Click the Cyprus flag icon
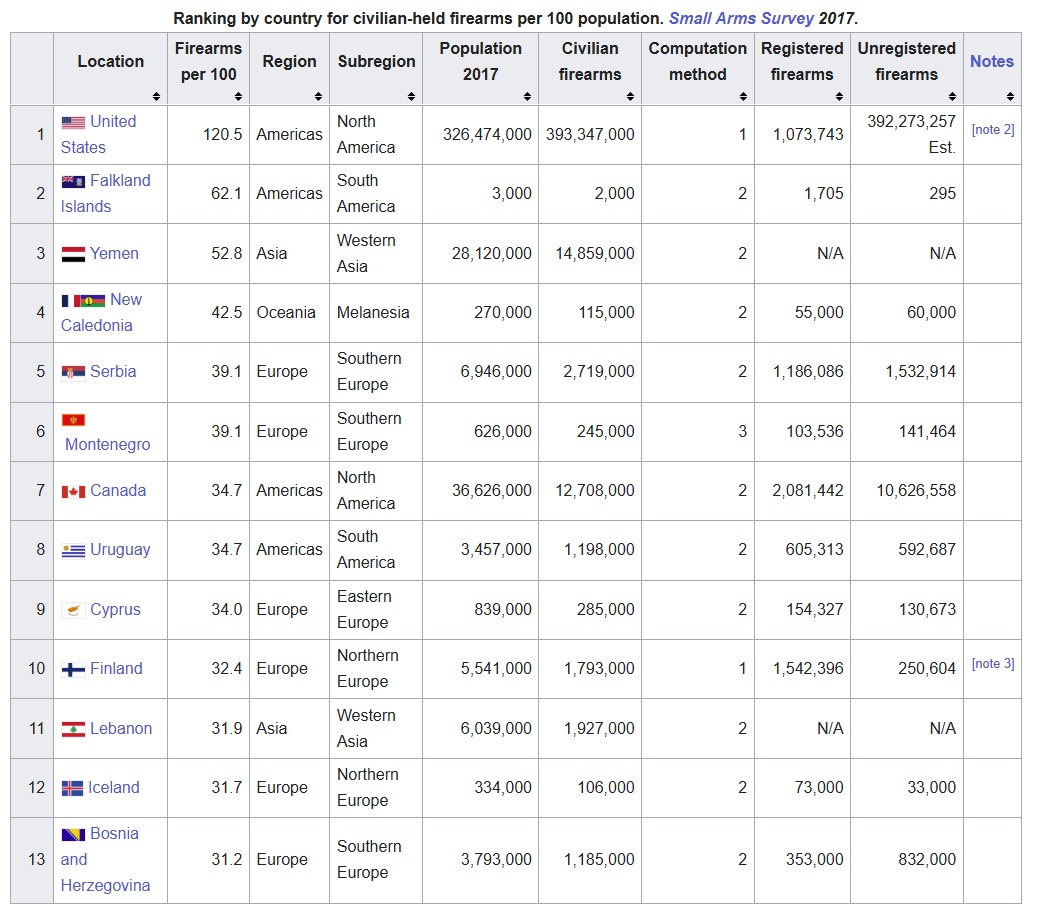 pyautogui.click(x=73, y=610)
